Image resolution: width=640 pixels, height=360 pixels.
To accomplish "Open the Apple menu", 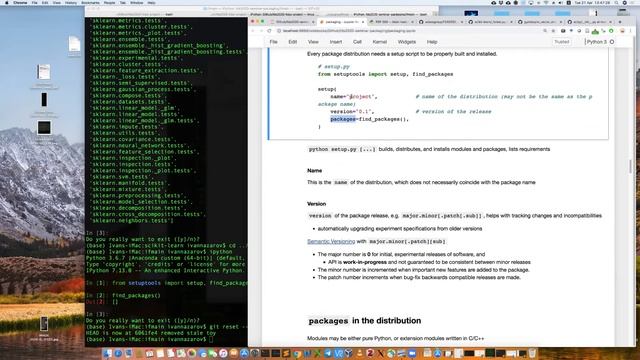I will point(6,3).
